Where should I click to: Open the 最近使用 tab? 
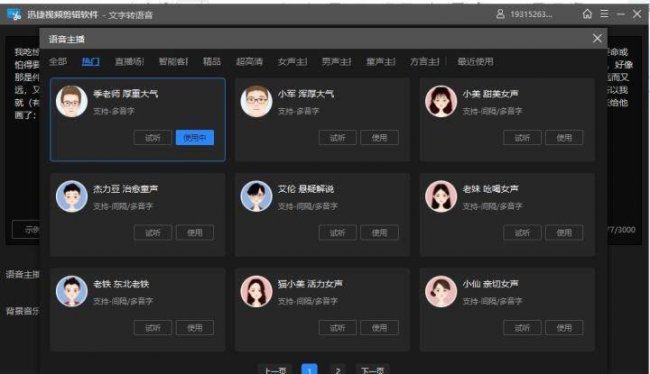tap(475, 62)
